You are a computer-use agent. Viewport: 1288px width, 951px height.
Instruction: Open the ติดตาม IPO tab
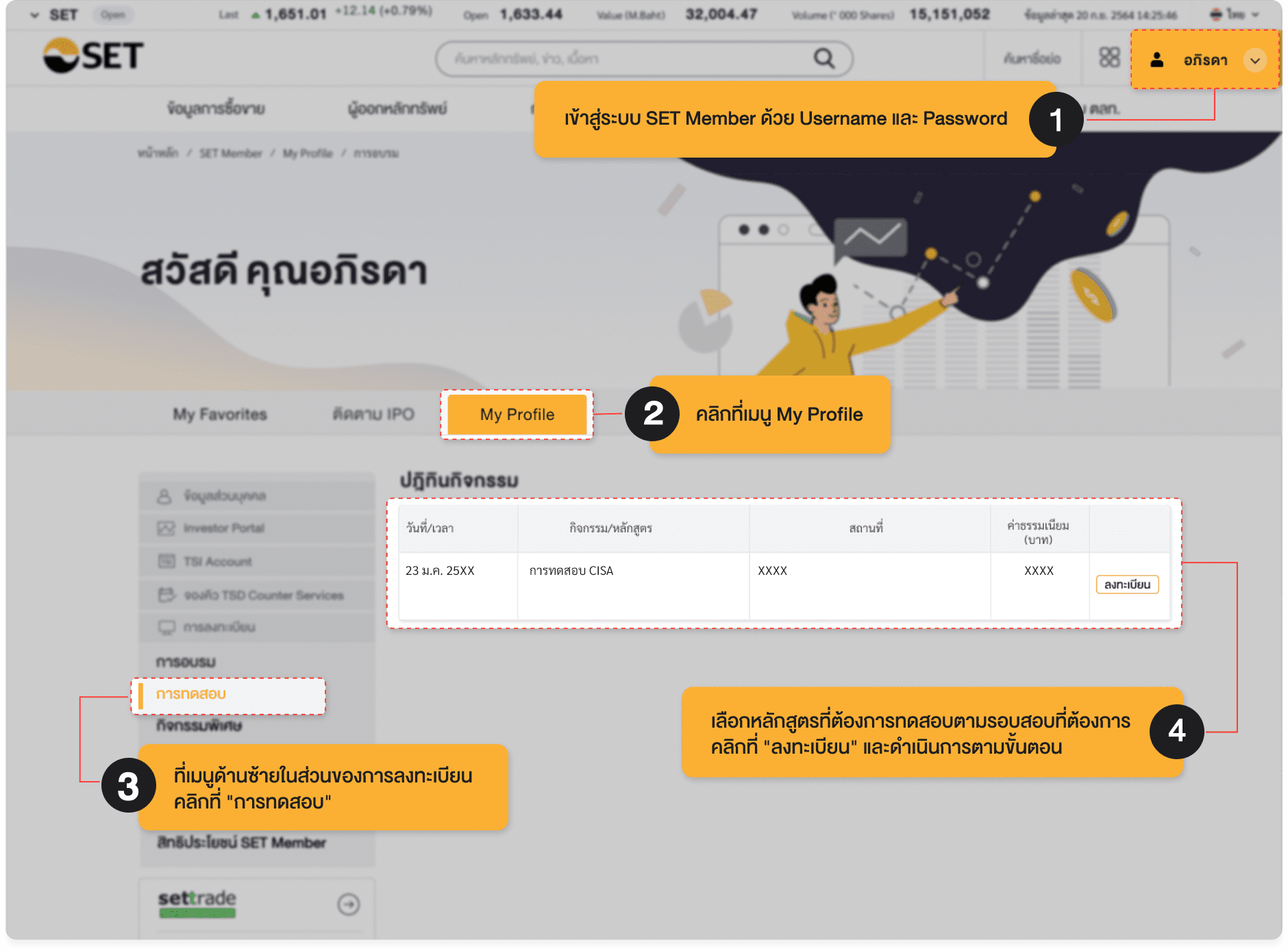[373, 415]
